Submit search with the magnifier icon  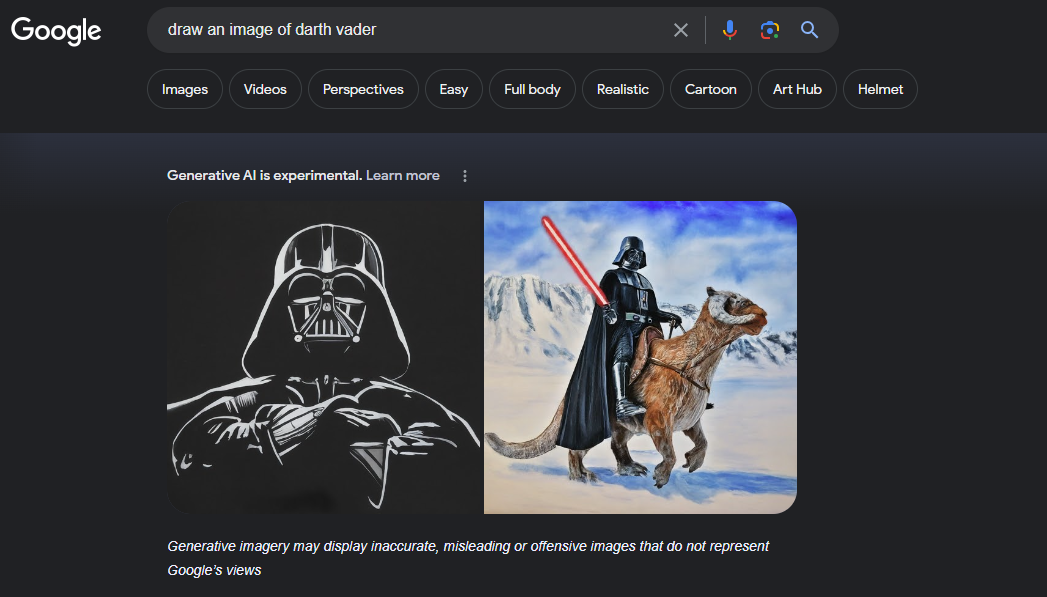point(809,30)
